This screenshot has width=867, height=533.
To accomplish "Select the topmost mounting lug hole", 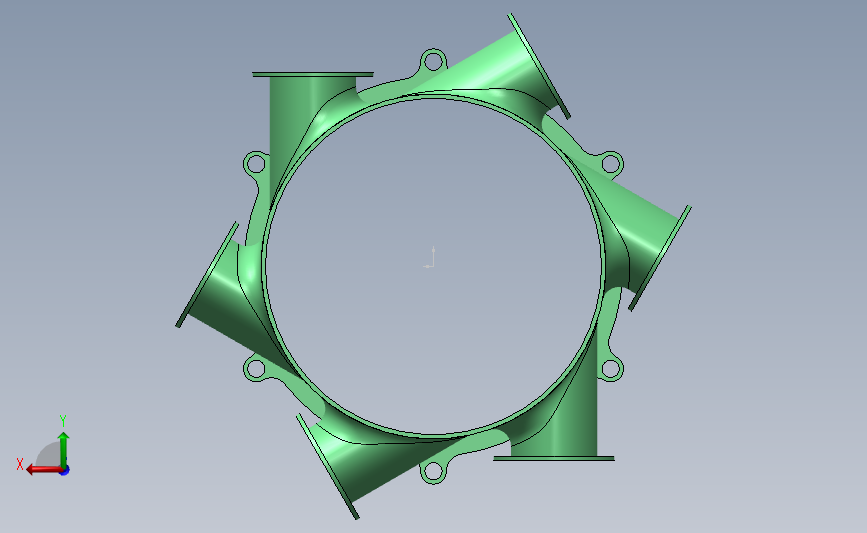I will pyautogui.click(x=433, y=61).
